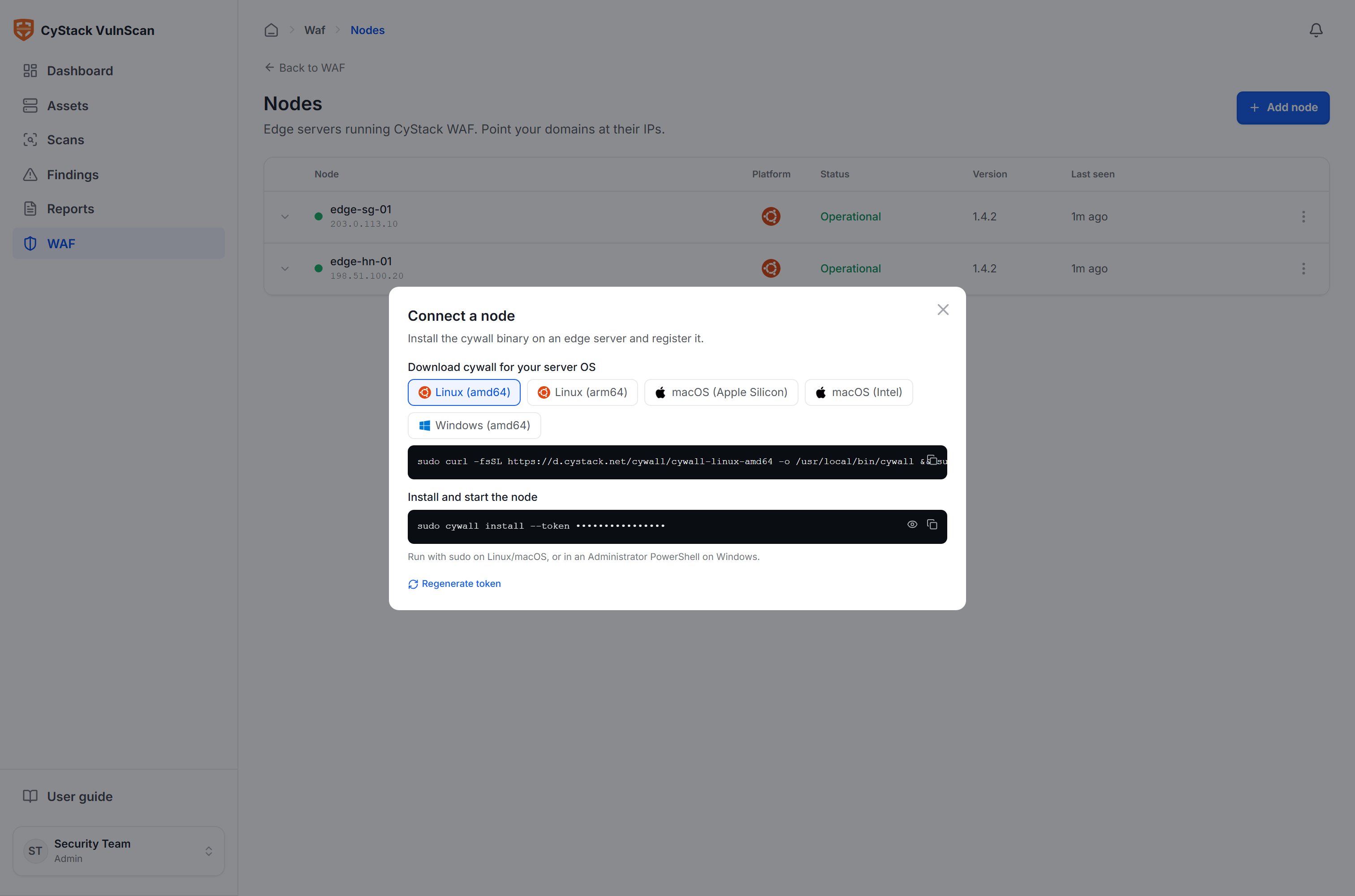
Task: Click the CyStack VulnScan shield logo
Action: point(23,30)
